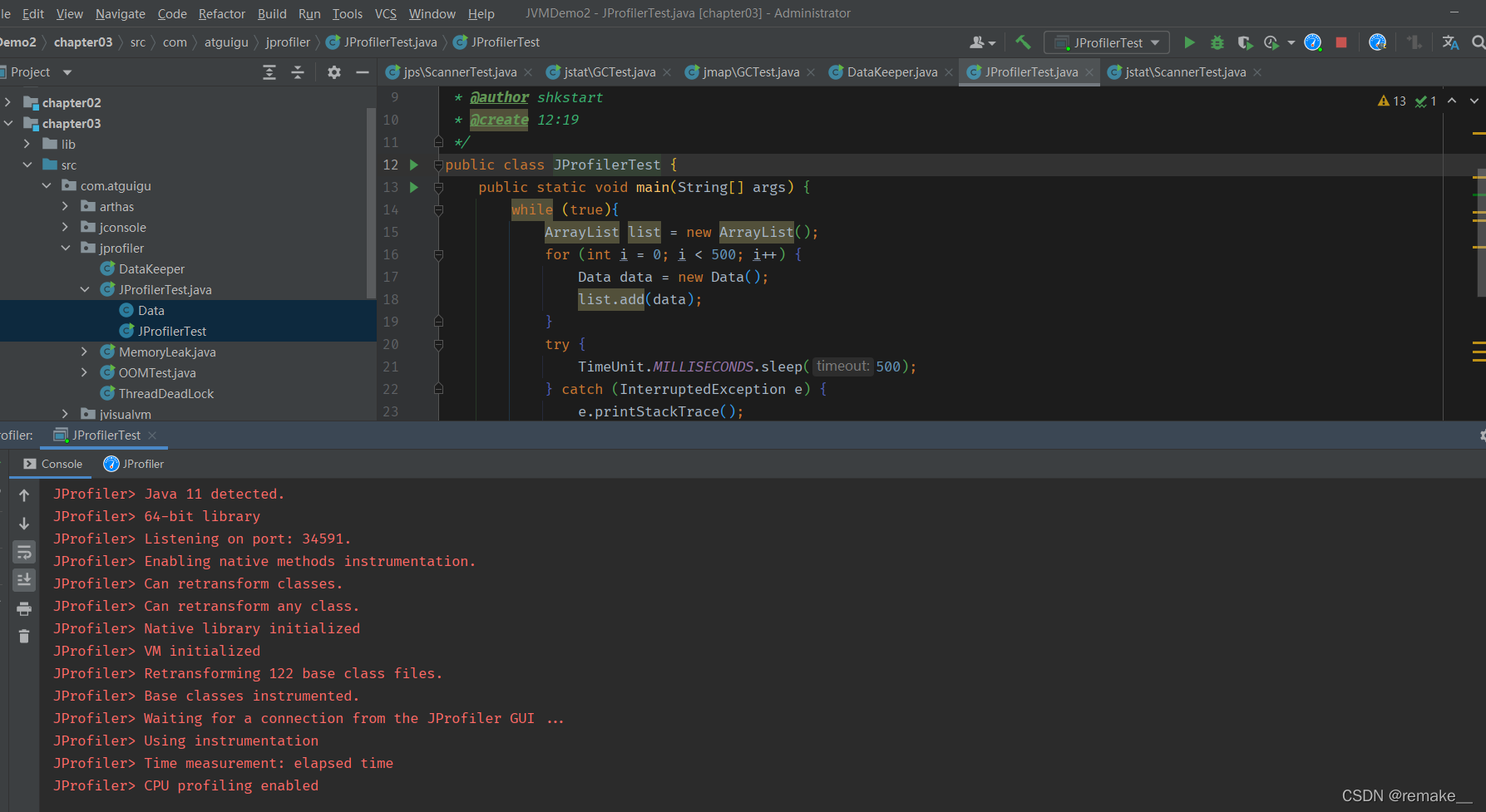Toggle scroll to end in the console
The image size is (1486, 812).
[x=24, y=579]
